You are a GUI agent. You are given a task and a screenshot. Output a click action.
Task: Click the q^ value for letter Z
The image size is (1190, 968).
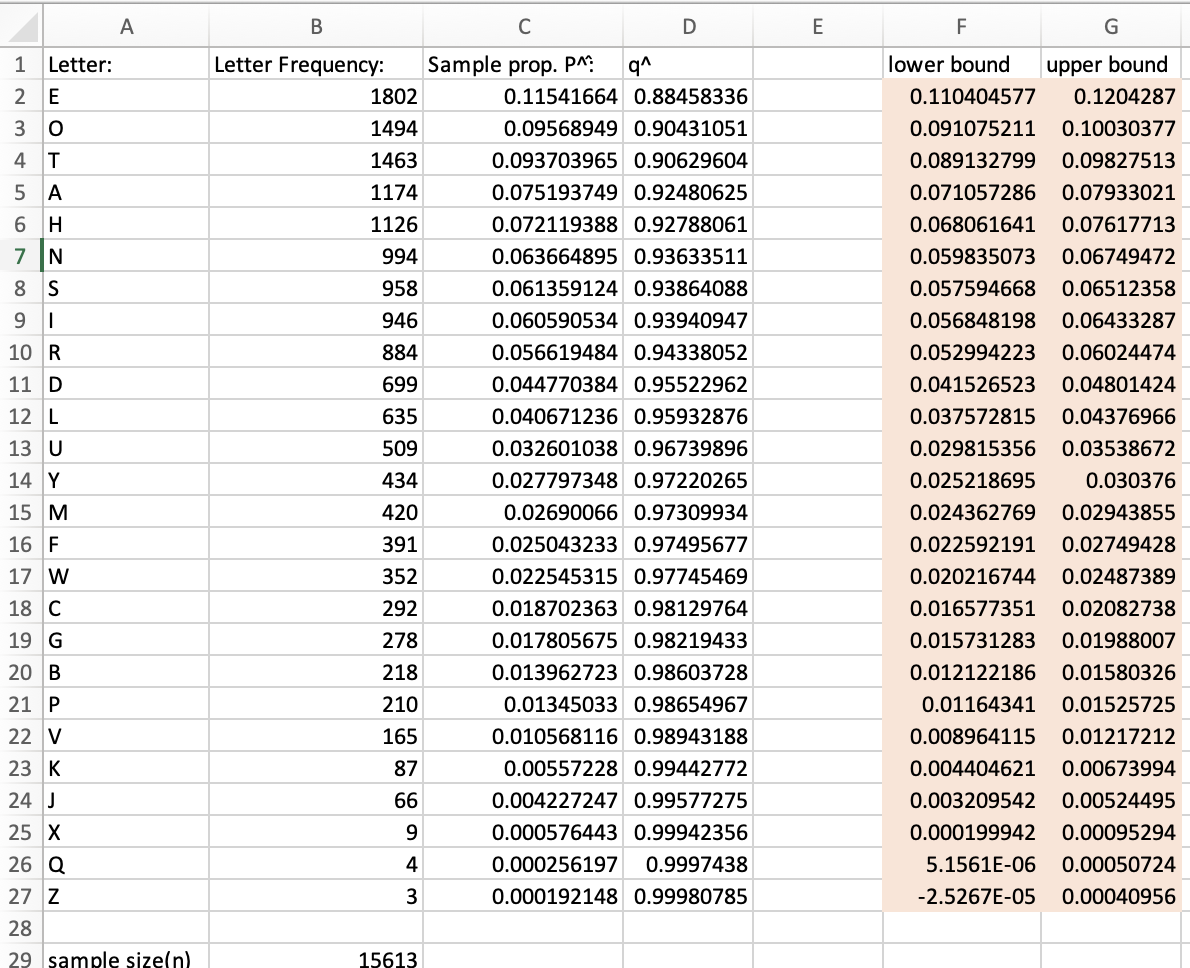pyautogui.click(x=688, y=896)
